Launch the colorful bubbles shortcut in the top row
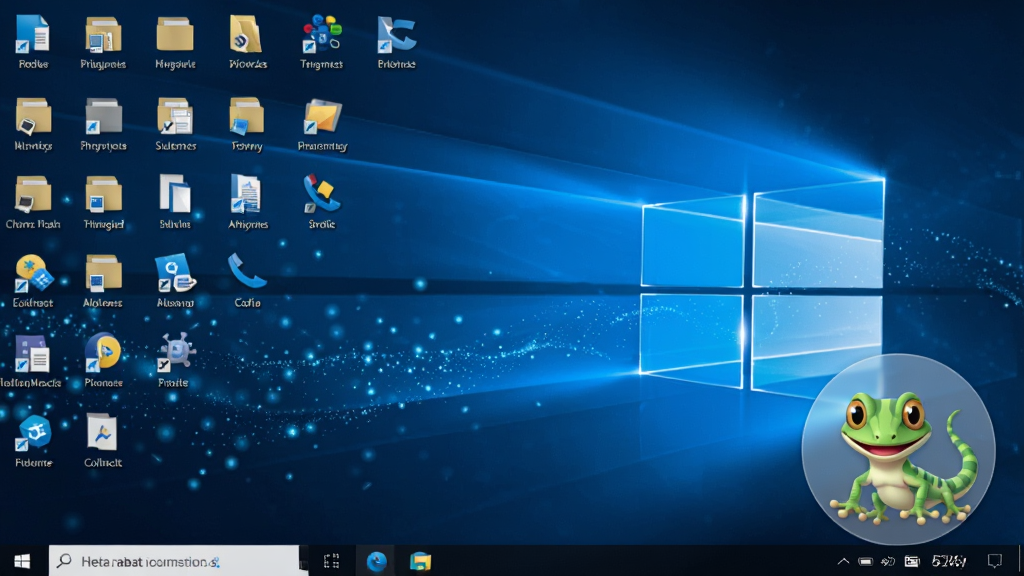Viewport: 1024px width, 576px height. click(321, 34)
